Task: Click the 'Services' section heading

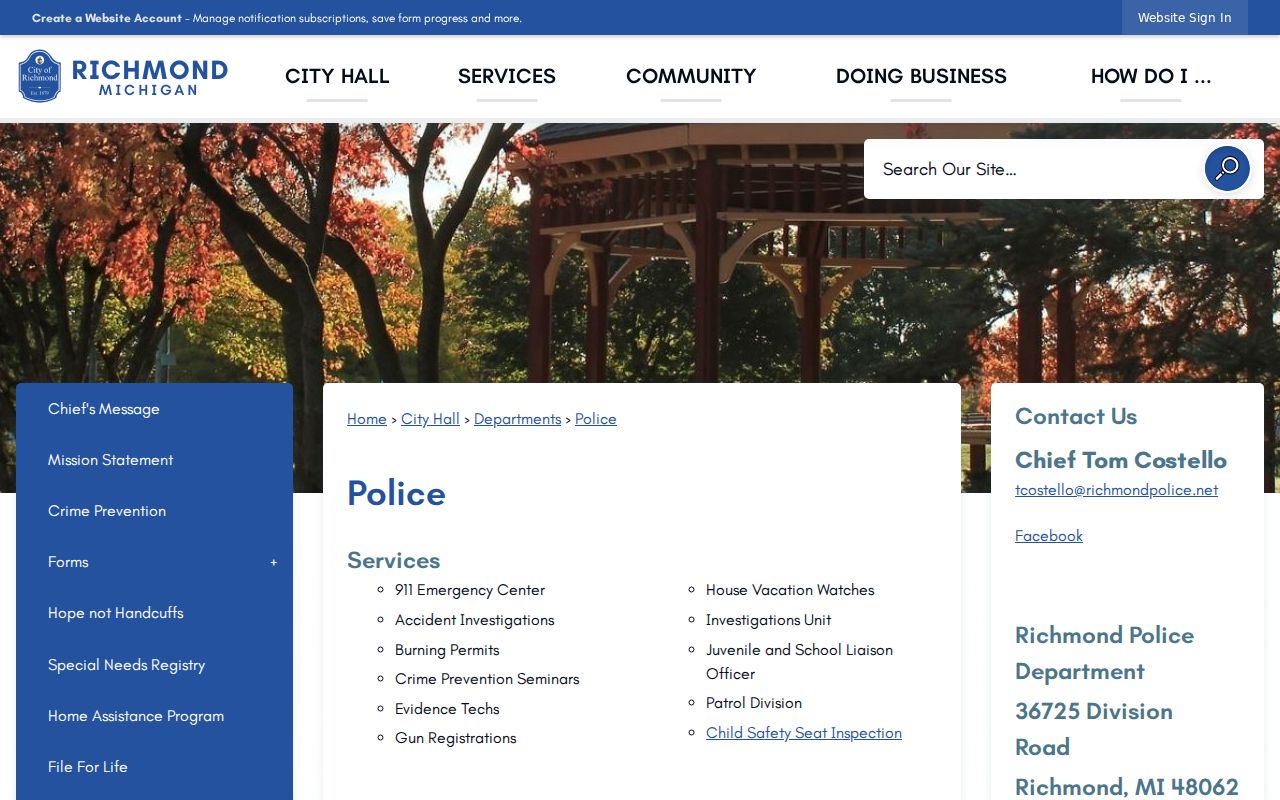Action: [394, 560]
